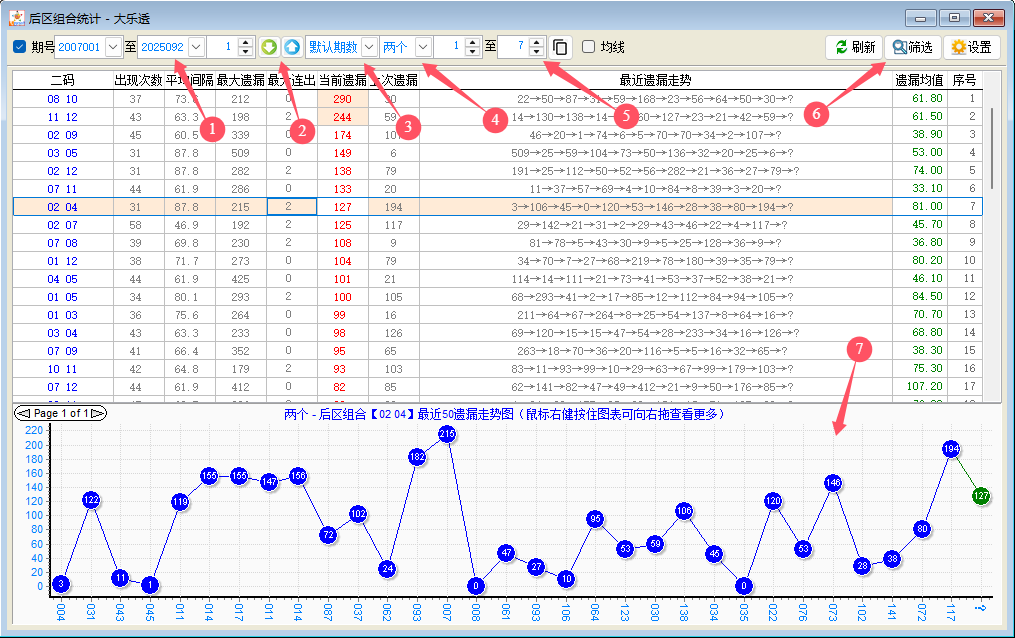Select the row for combination 08 10
This screenshot has width=1015, height=638.
pos(62,99)
